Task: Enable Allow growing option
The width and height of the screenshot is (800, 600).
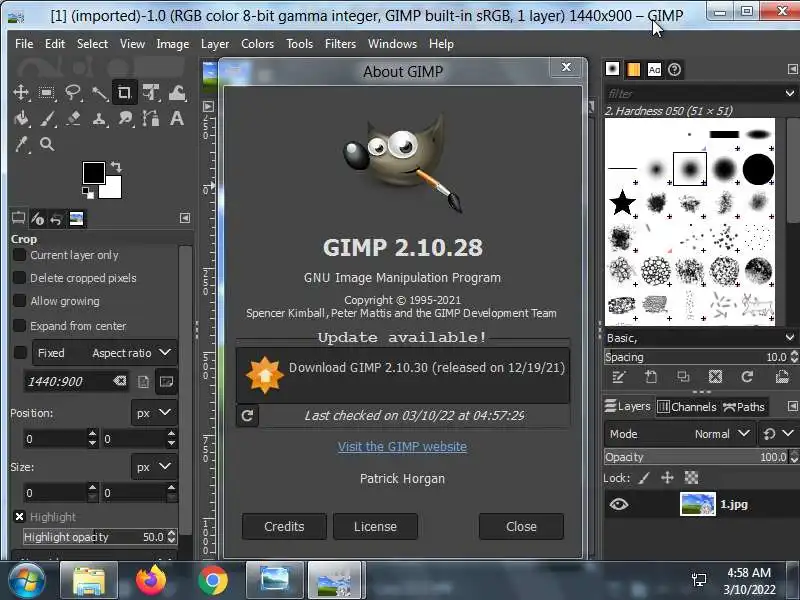Action: [19, 301]
